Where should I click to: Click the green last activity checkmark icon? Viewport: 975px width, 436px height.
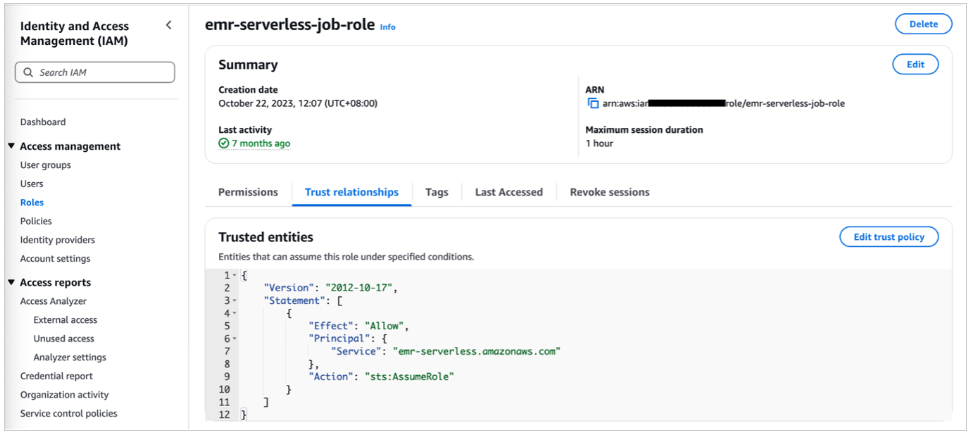click(x=224, y=144)
